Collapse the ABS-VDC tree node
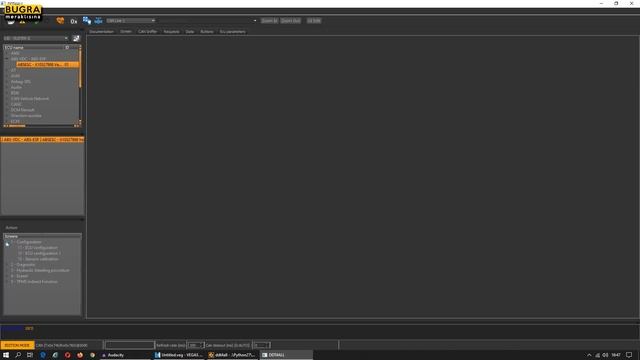The width and height of the screenshot is (640, 360). pos(7,59)
